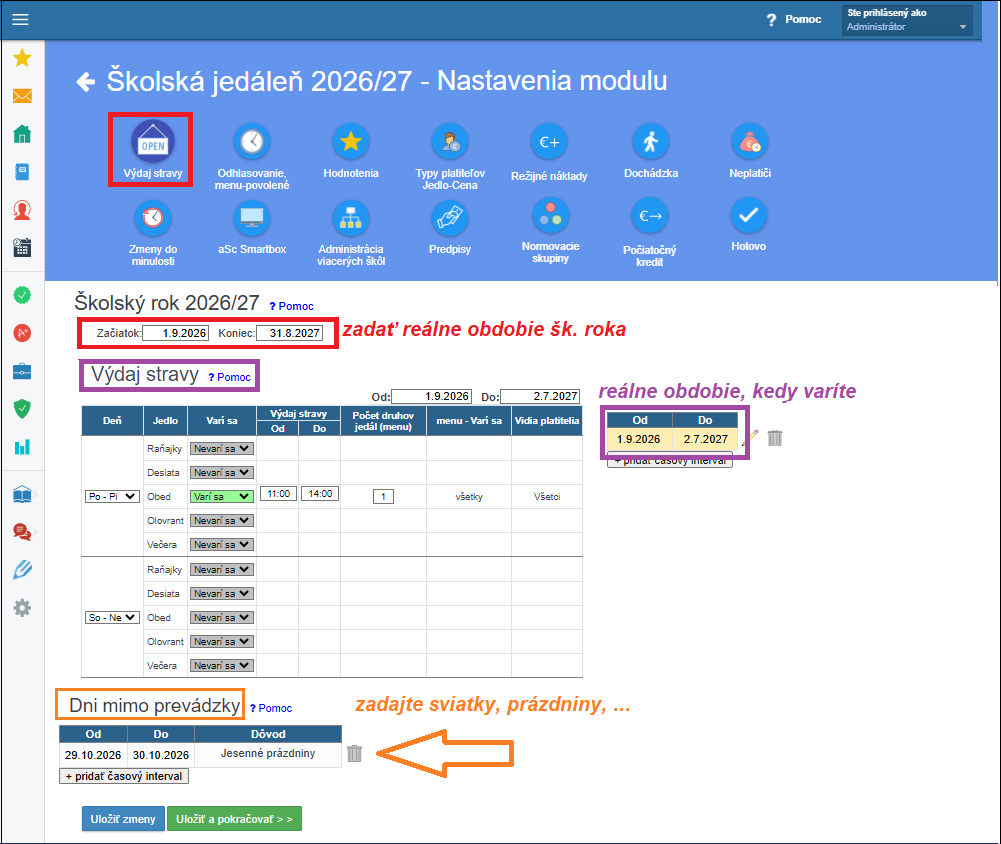
Task: Go back using the arrow beside Školská jedáleň
Action: pos(86,82)
